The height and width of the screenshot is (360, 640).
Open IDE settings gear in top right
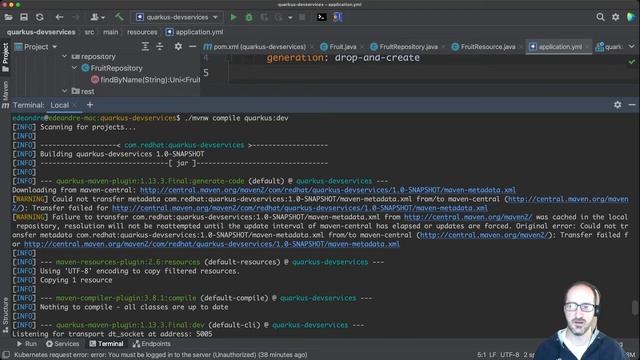[x=616, y=17]
